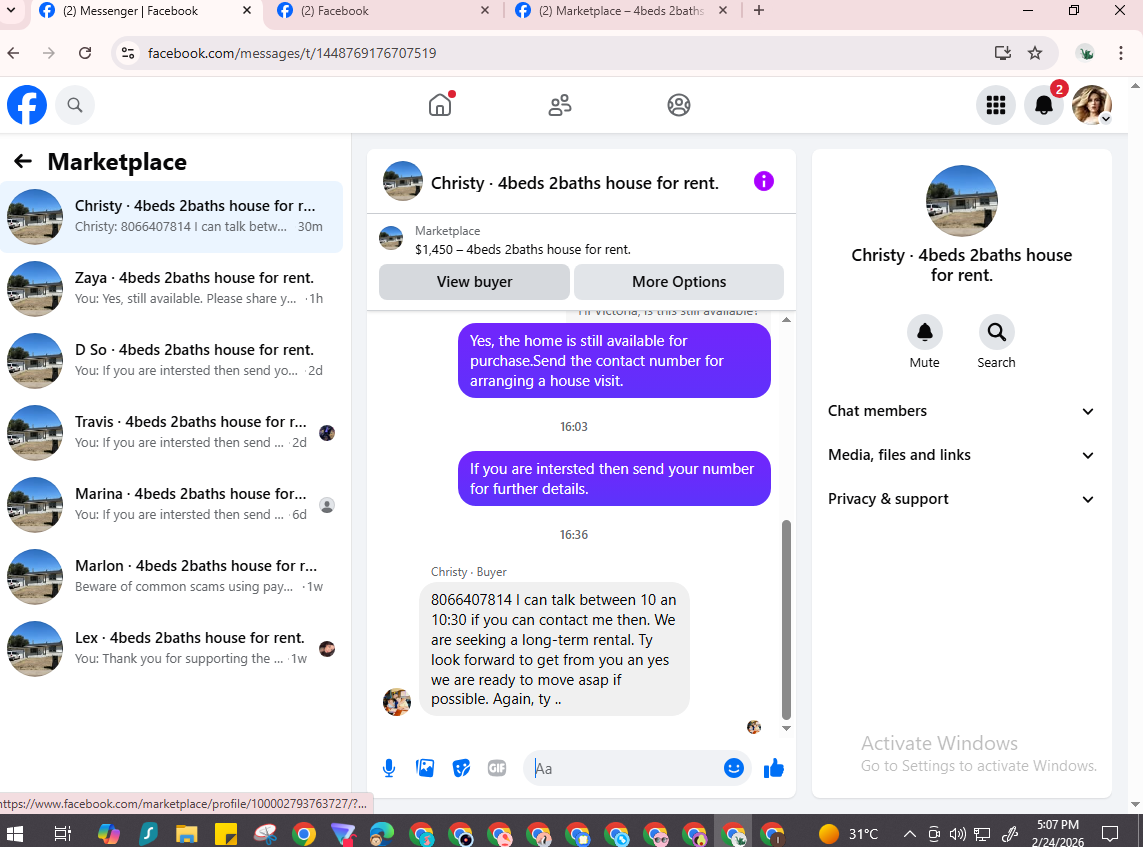Open the Facebook logo home link
1143x847 pixels.
pyautogui.click(x=27, y=105)
